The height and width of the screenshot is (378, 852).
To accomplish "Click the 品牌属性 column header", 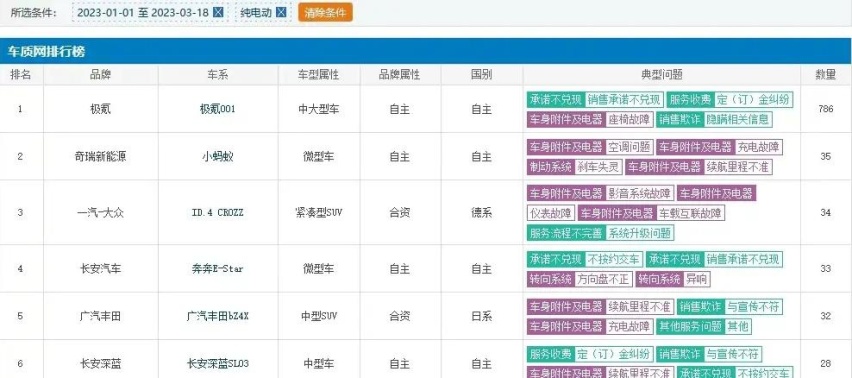I will point(400,75).
